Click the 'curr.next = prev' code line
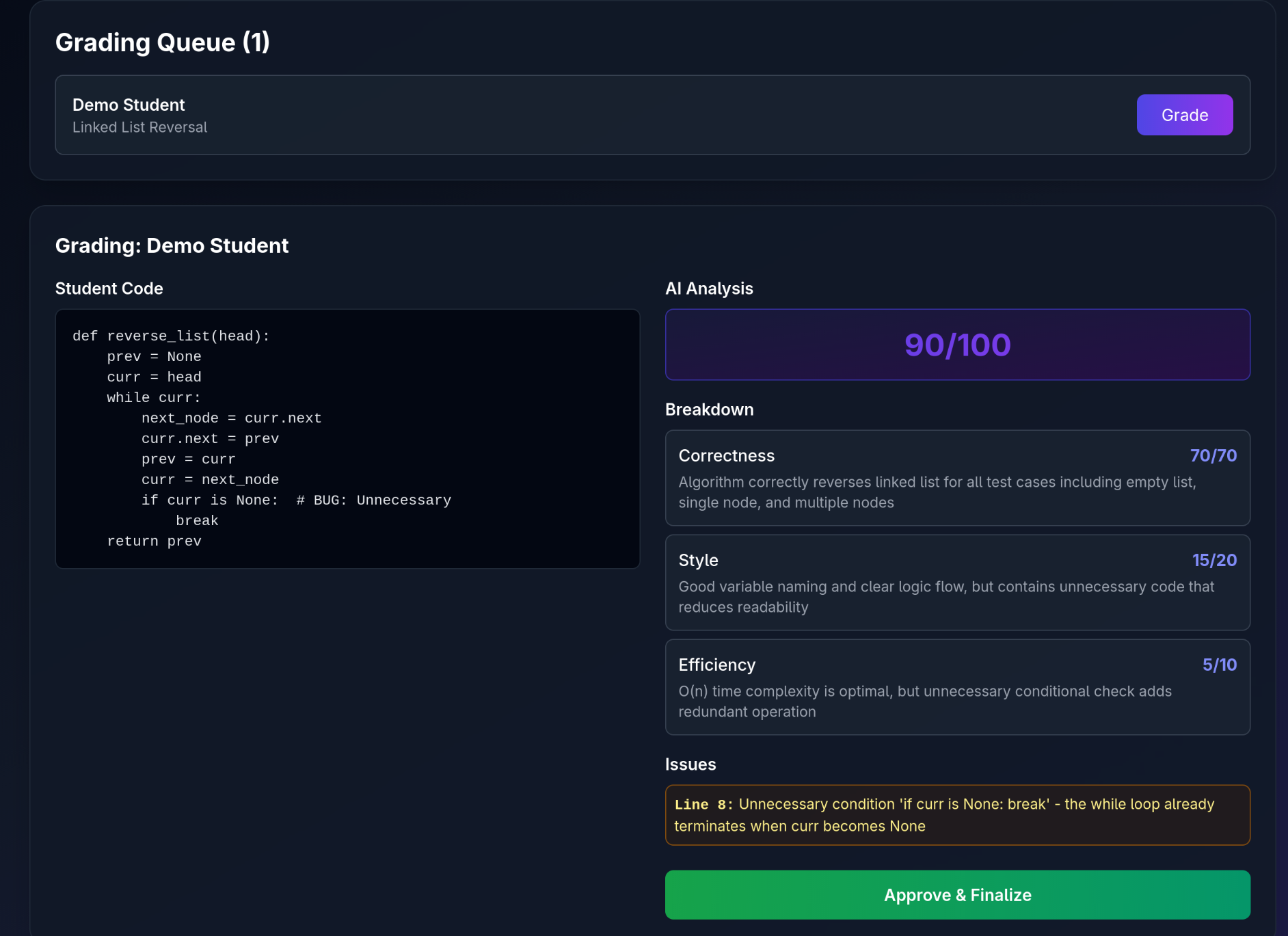 210,438
